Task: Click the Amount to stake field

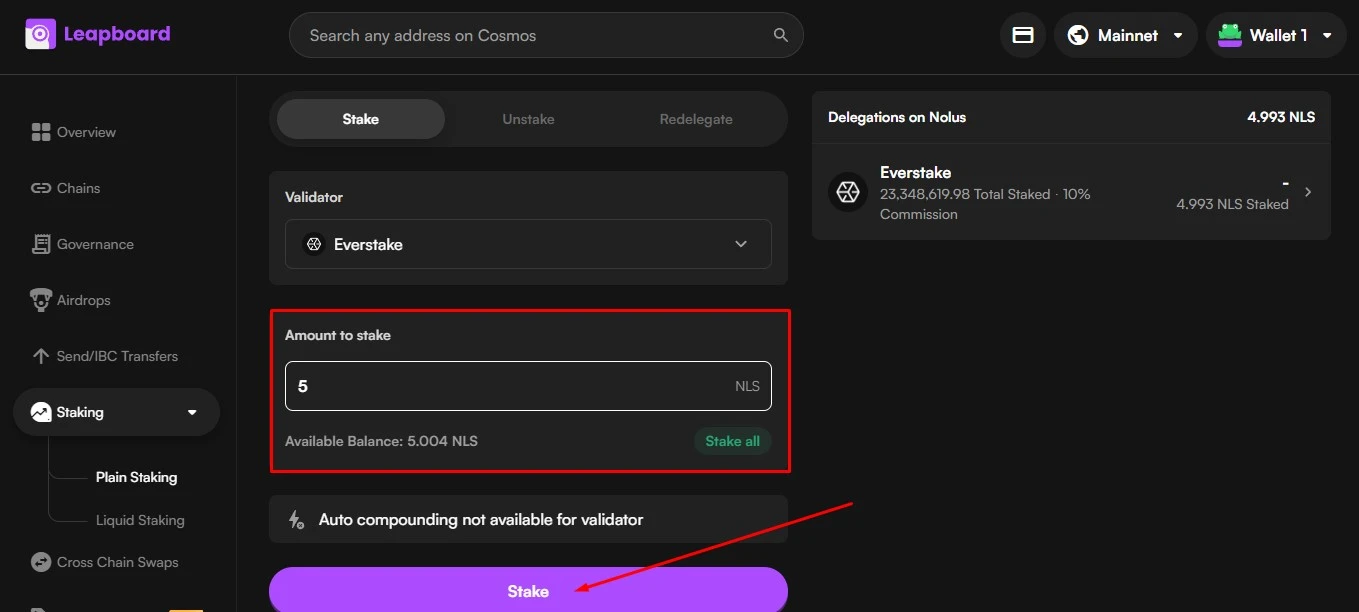Action: [x=528, y=386]
